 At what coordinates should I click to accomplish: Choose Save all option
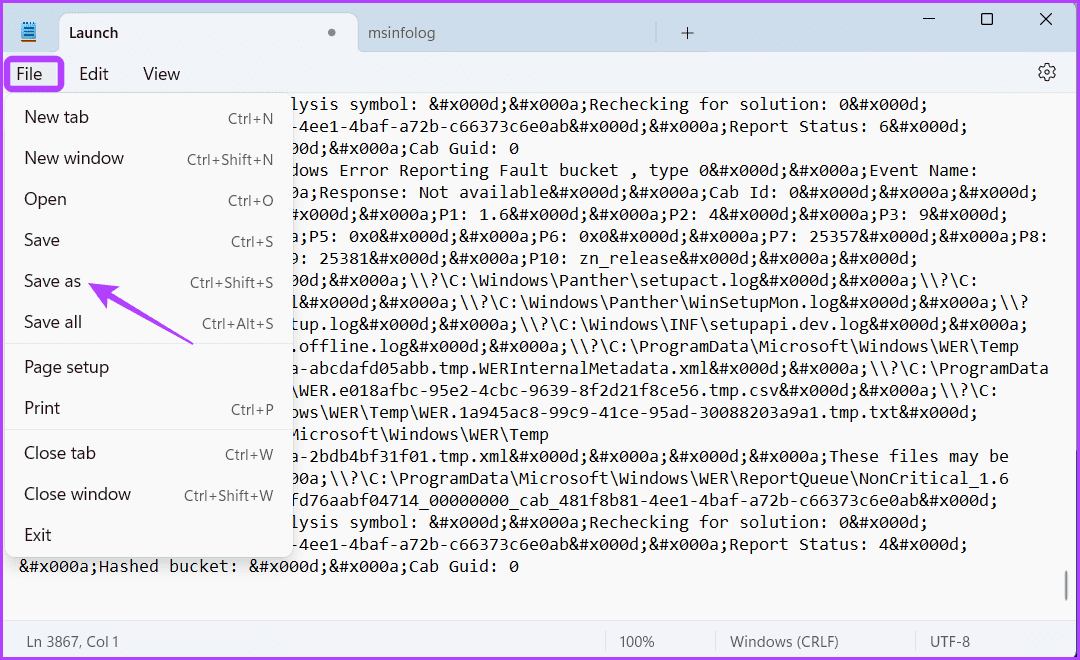(148, 322)
